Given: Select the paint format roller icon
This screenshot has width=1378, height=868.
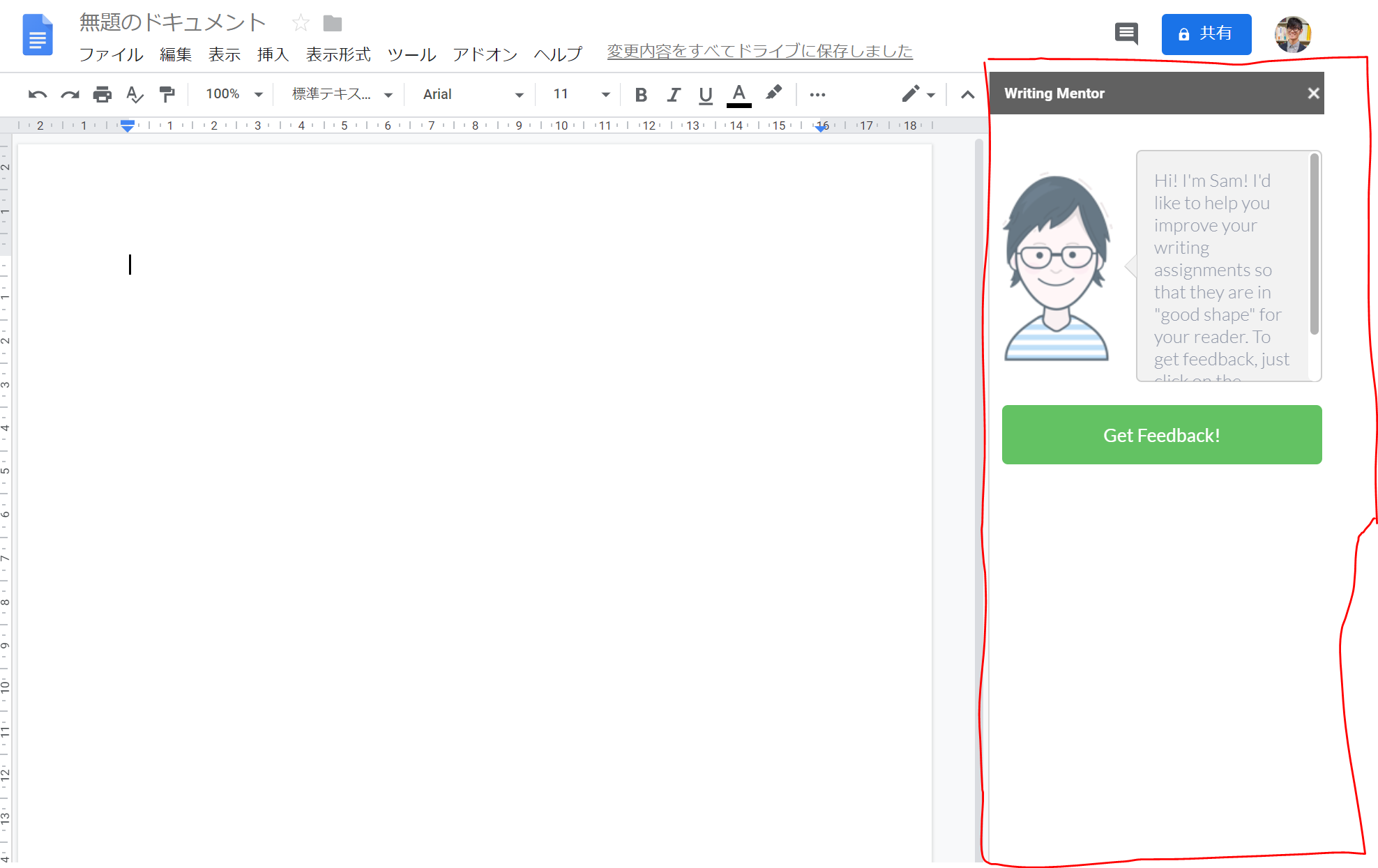Looking at the screenshot, I should [x=167, y=94].
